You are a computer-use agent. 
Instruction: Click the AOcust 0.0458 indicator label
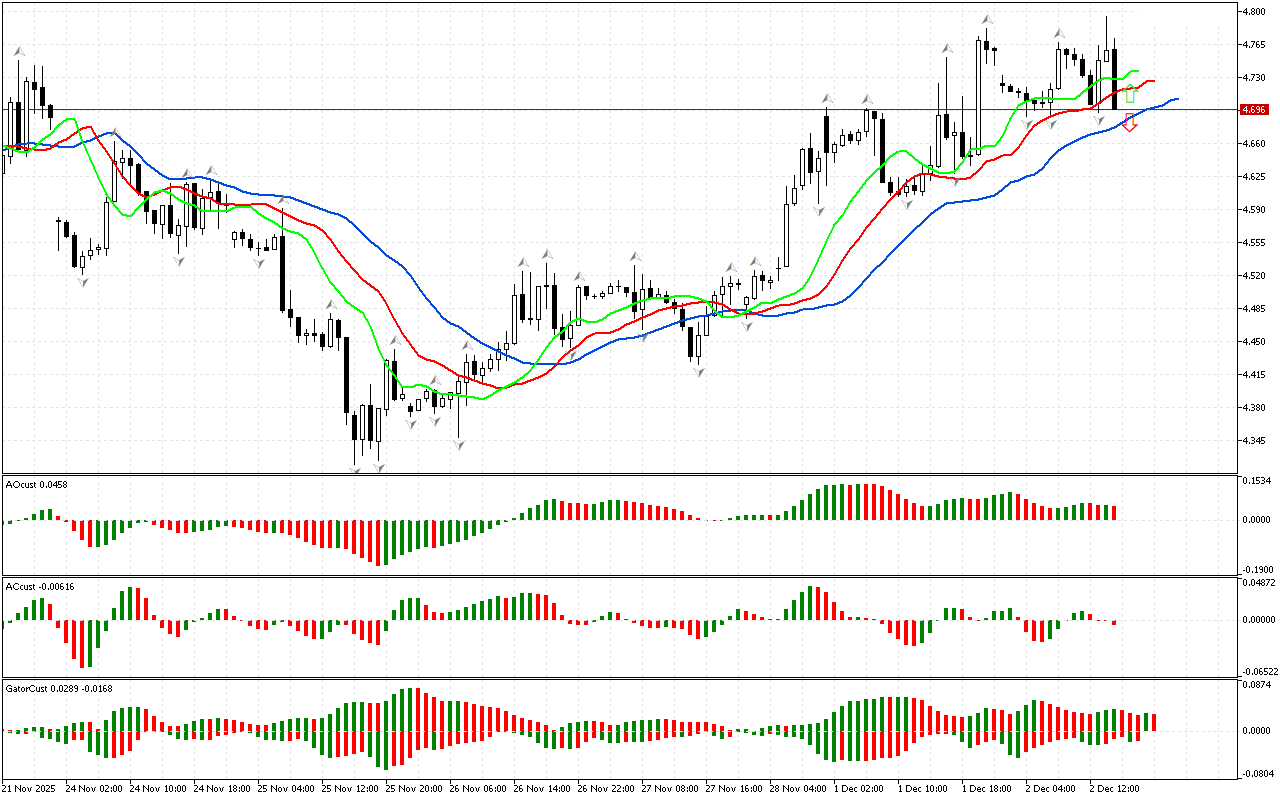37,484
